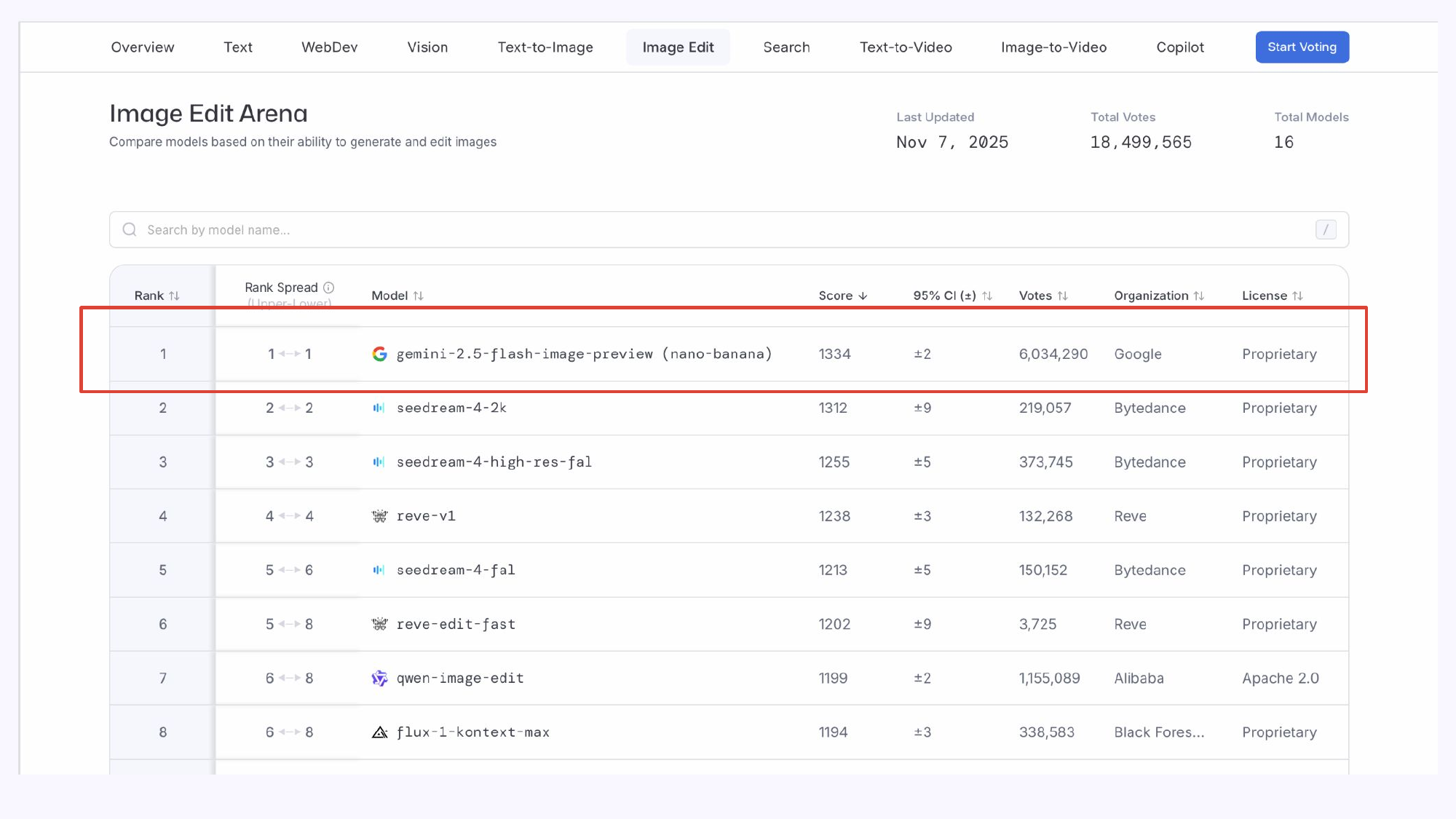Click the Bytedance icon next to seedream-4-2k
Image resolution: width=1456 pixels, height=819 pixels.
tap(379, 408)
